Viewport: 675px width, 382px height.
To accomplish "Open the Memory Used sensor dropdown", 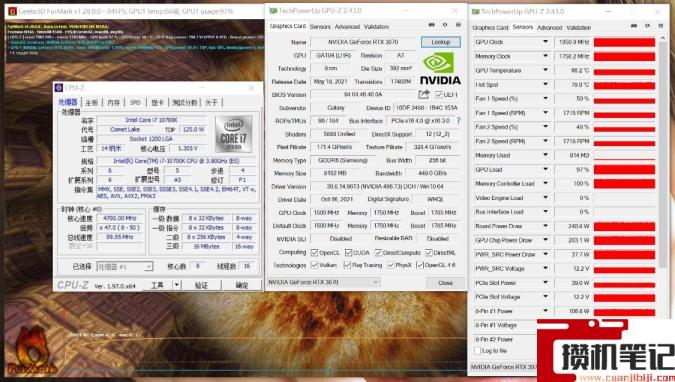I will pos(545,155).
